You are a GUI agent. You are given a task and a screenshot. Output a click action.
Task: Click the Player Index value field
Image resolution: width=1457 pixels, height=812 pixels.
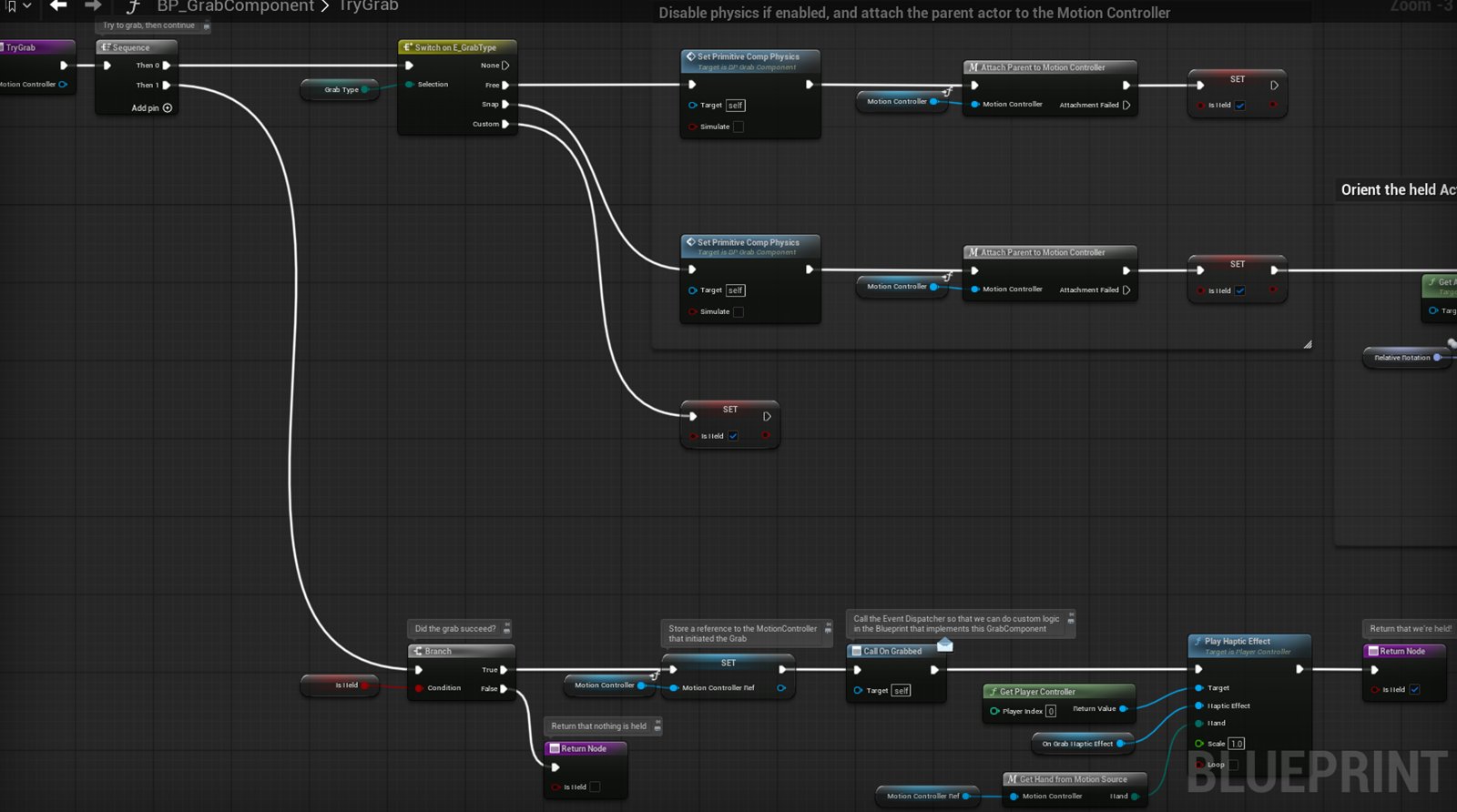tap(1051, 711)
